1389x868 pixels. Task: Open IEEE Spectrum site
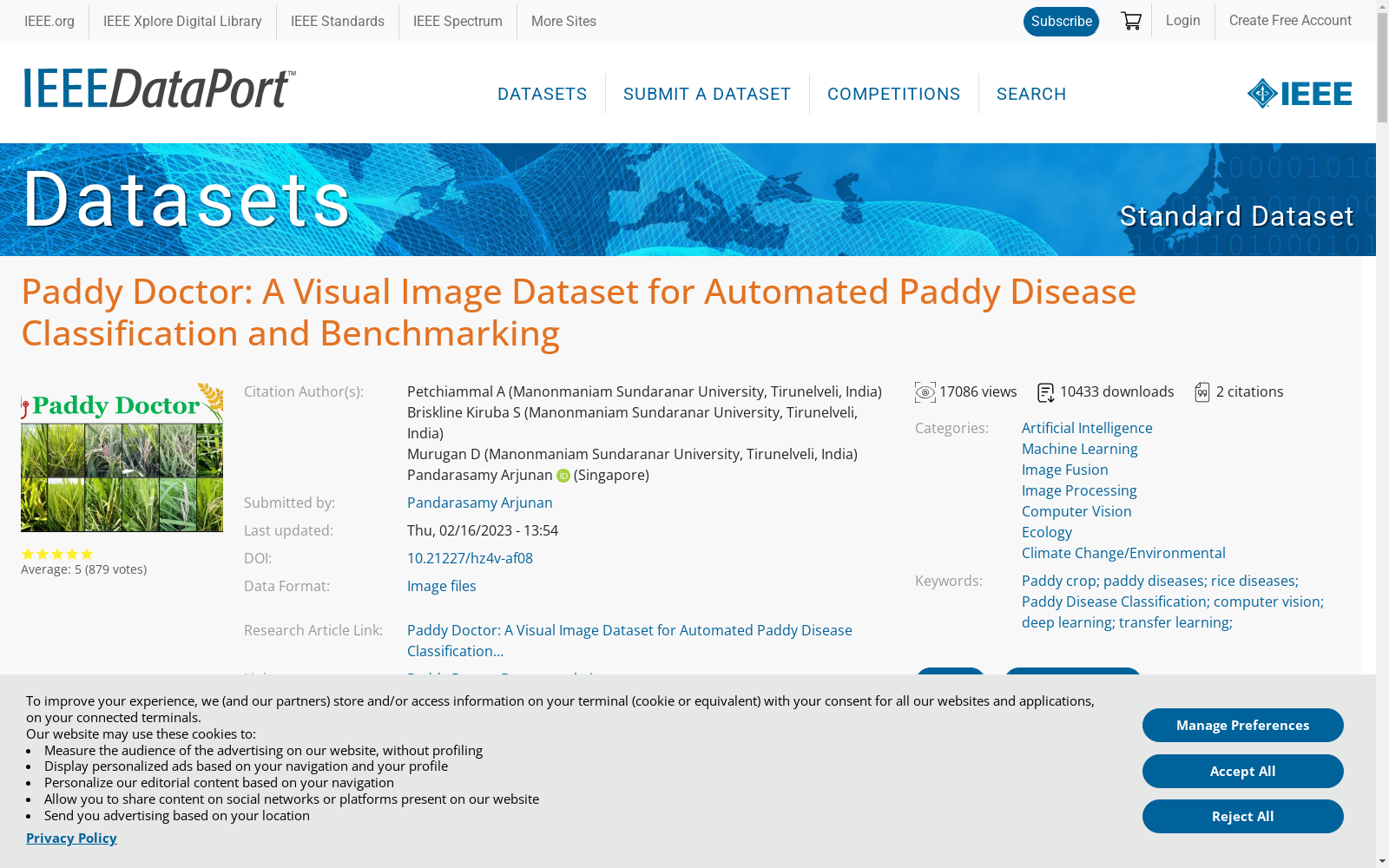[458, 22]
